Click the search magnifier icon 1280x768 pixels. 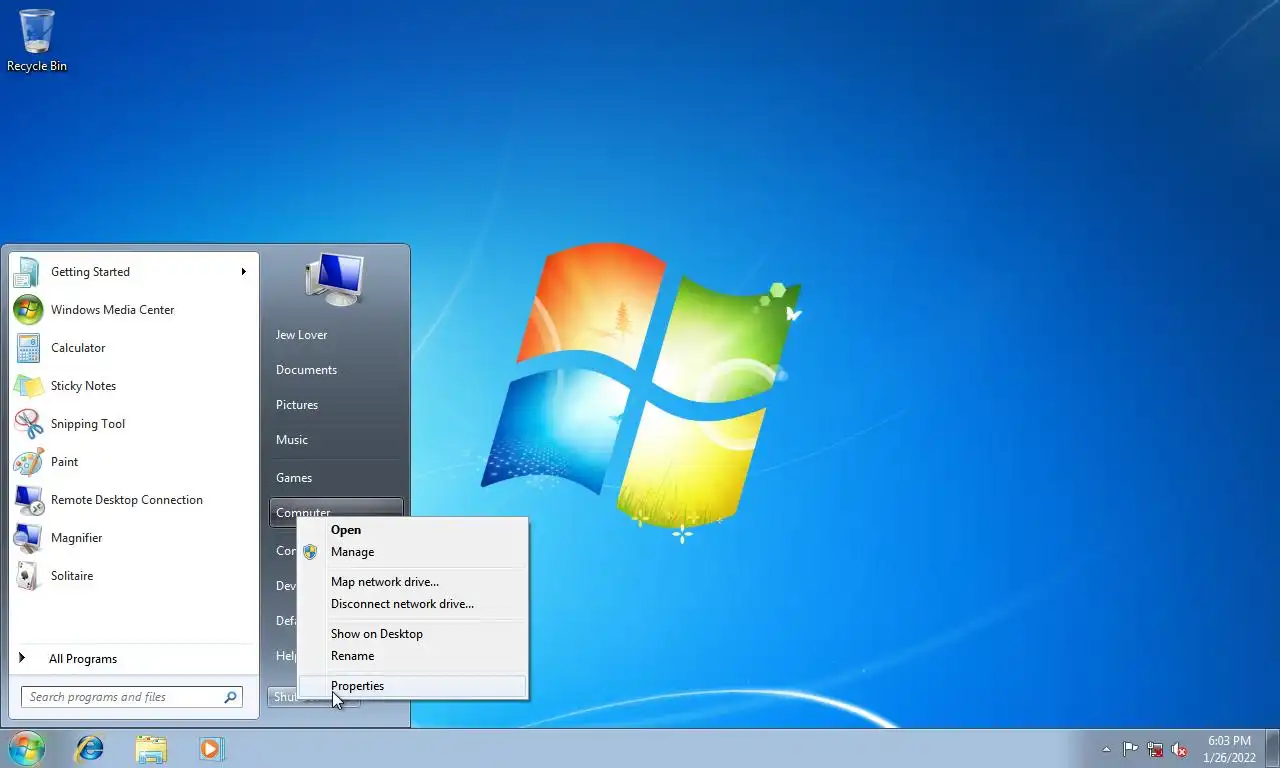[230, 697]
